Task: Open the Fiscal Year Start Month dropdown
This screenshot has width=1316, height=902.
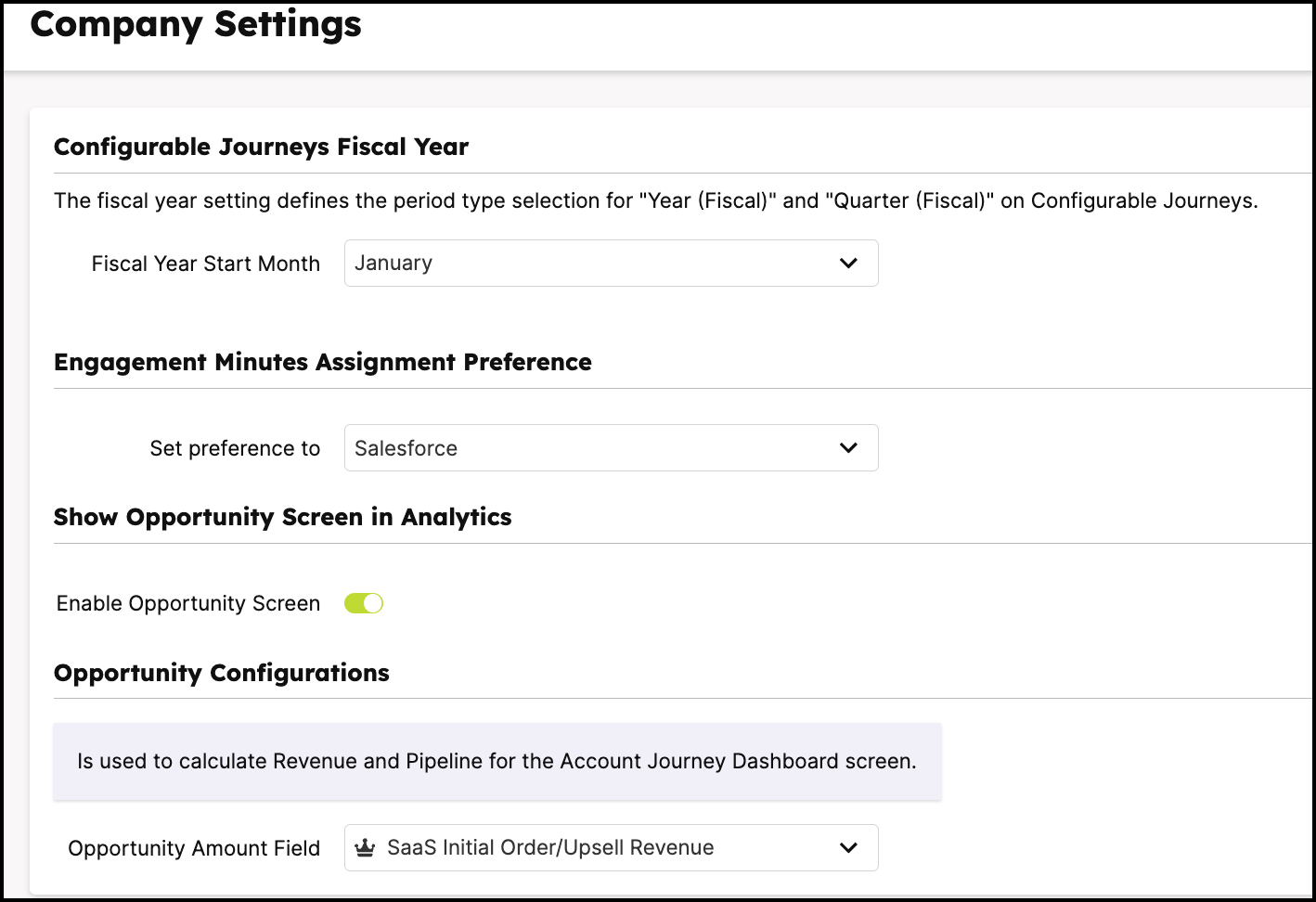Action: (x=611, y=264)
